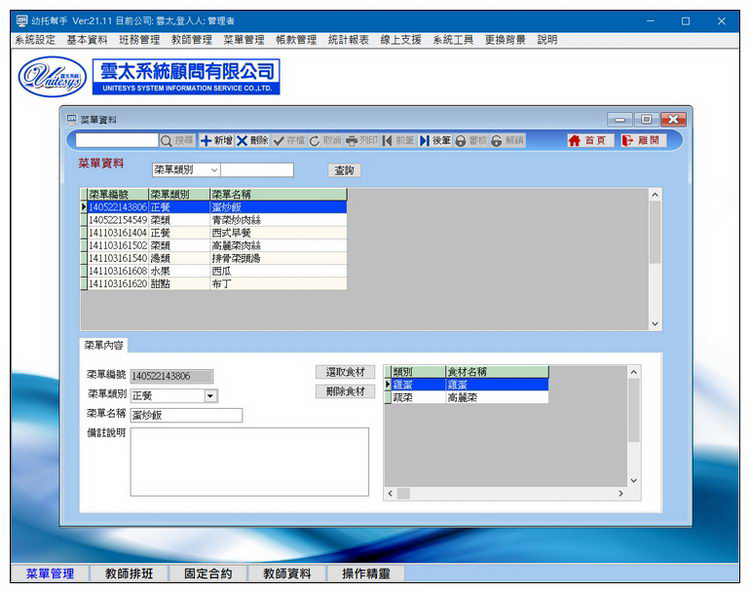This screenshot has width=750, height=593.
Task: Click the 搜尋 magnifier search icon
Action: click(167, 141)
